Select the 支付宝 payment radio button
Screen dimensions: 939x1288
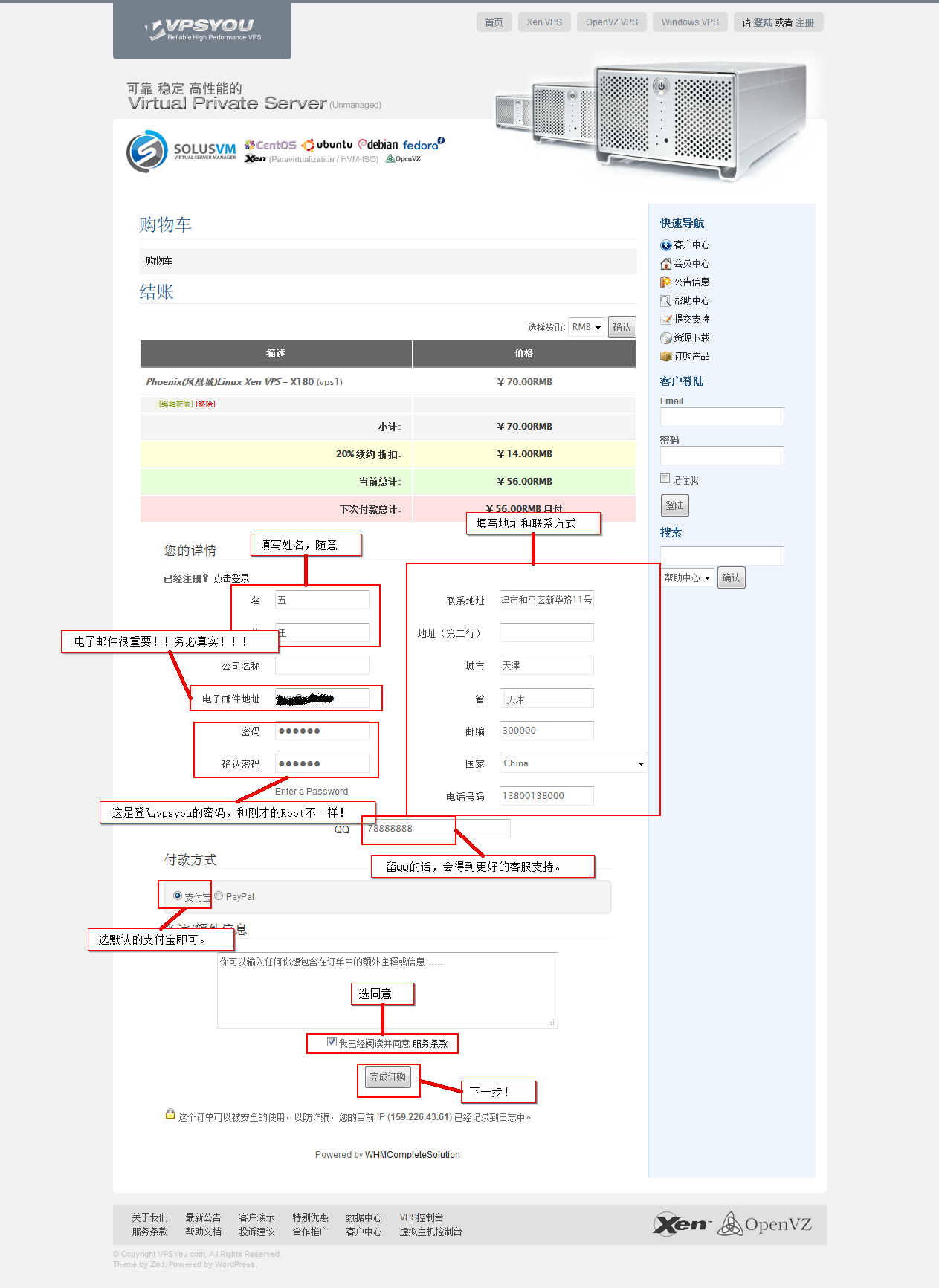click(x=178, y=896)
